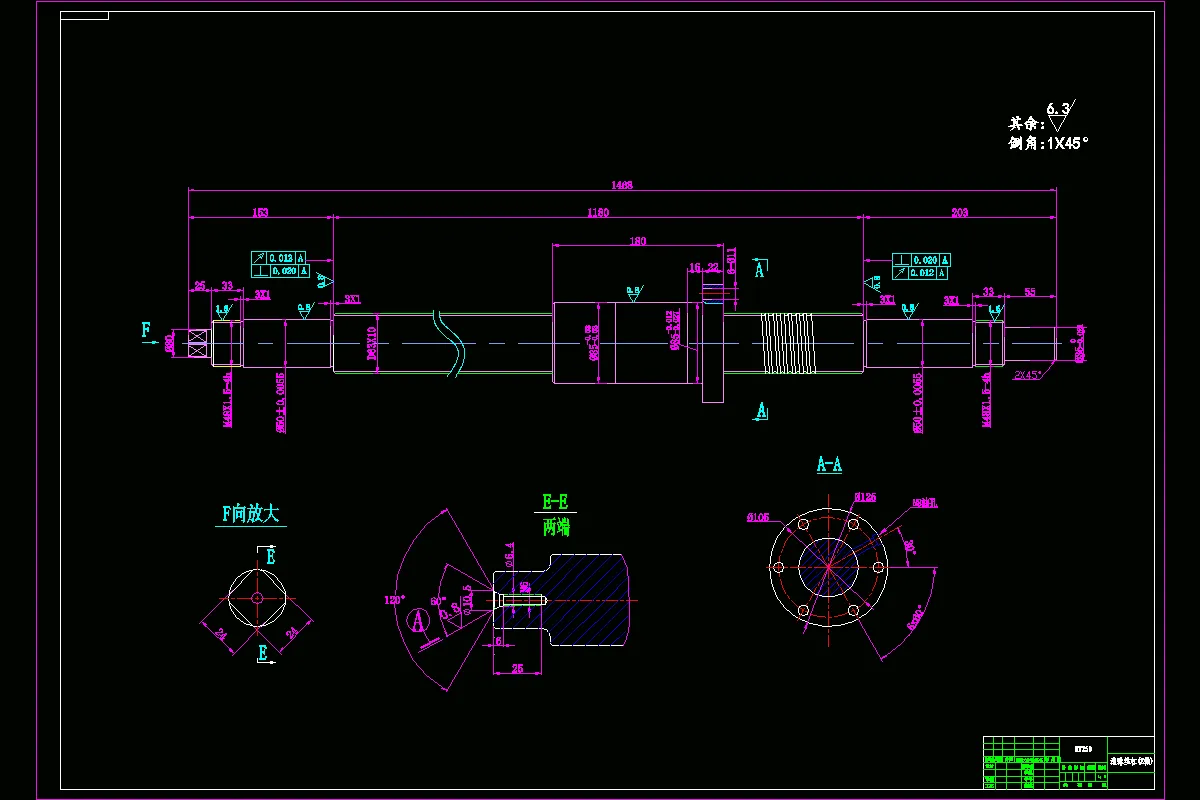
Task: Click the 两端 label under E-E
Action: coord(556,527)
